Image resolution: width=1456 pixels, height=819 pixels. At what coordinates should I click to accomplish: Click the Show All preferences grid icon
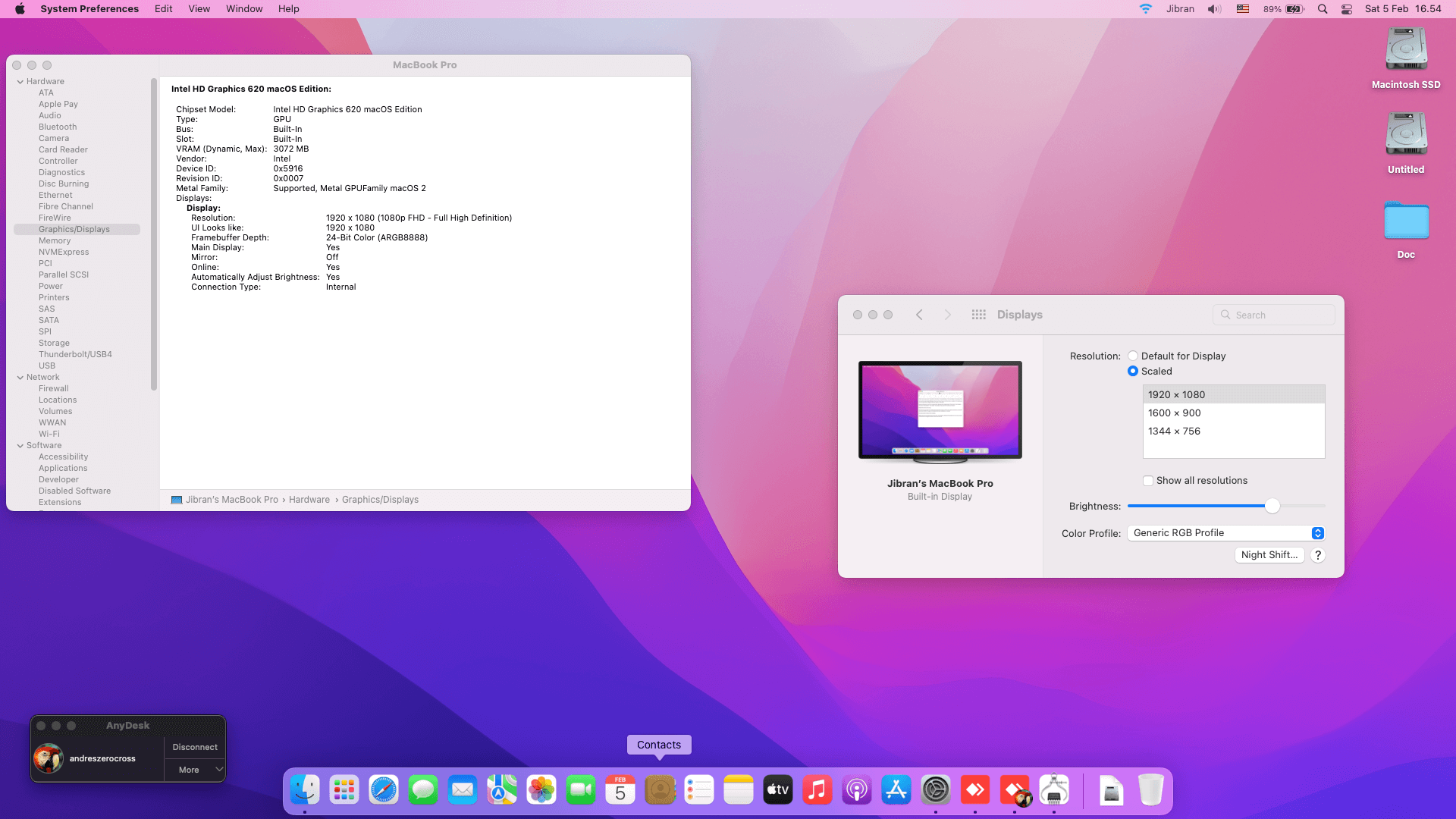(x=978, y=314)
